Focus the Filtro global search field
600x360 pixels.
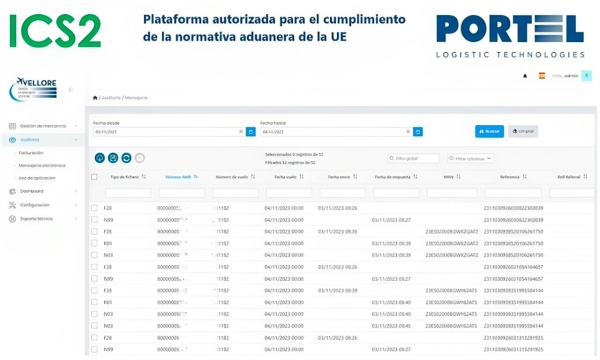(x=413, y=158)
